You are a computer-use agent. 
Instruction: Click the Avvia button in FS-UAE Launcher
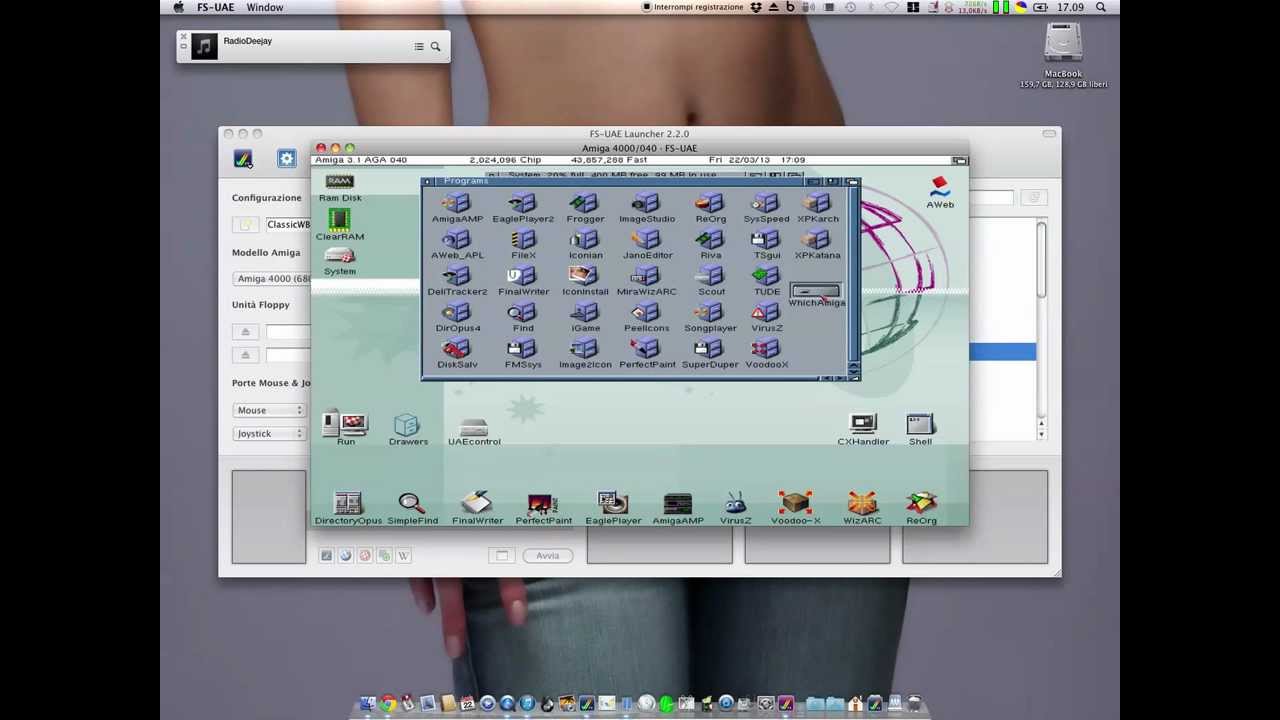tap(547, 556)
